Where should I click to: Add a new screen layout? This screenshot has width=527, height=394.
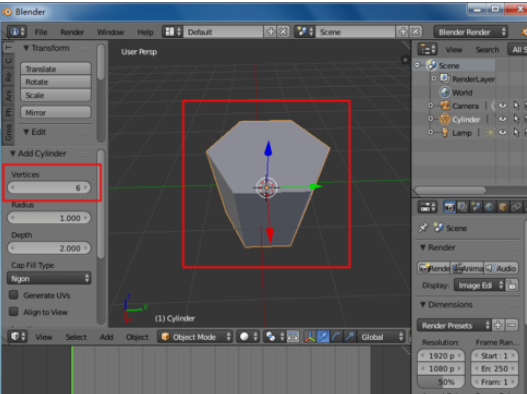pyautogui.click(x=271, y=32)
